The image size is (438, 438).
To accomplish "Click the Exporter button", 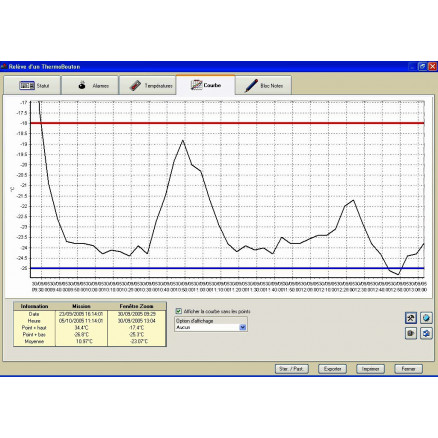I will 332,369.
